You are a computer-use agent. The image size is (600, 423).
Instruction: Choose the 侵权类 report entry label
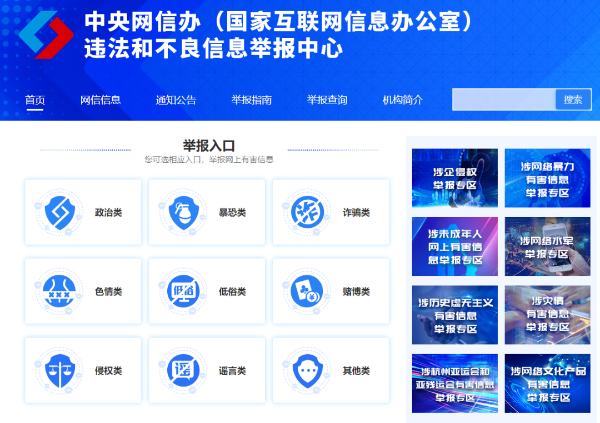pos(108,371)
